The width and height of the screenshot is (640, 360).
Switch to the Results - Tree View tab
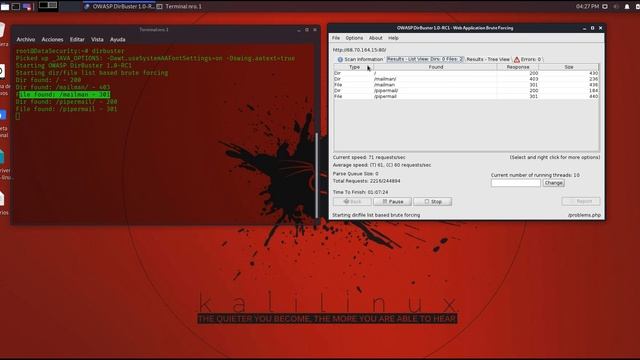pyautogui.click(x=488, y=59)
